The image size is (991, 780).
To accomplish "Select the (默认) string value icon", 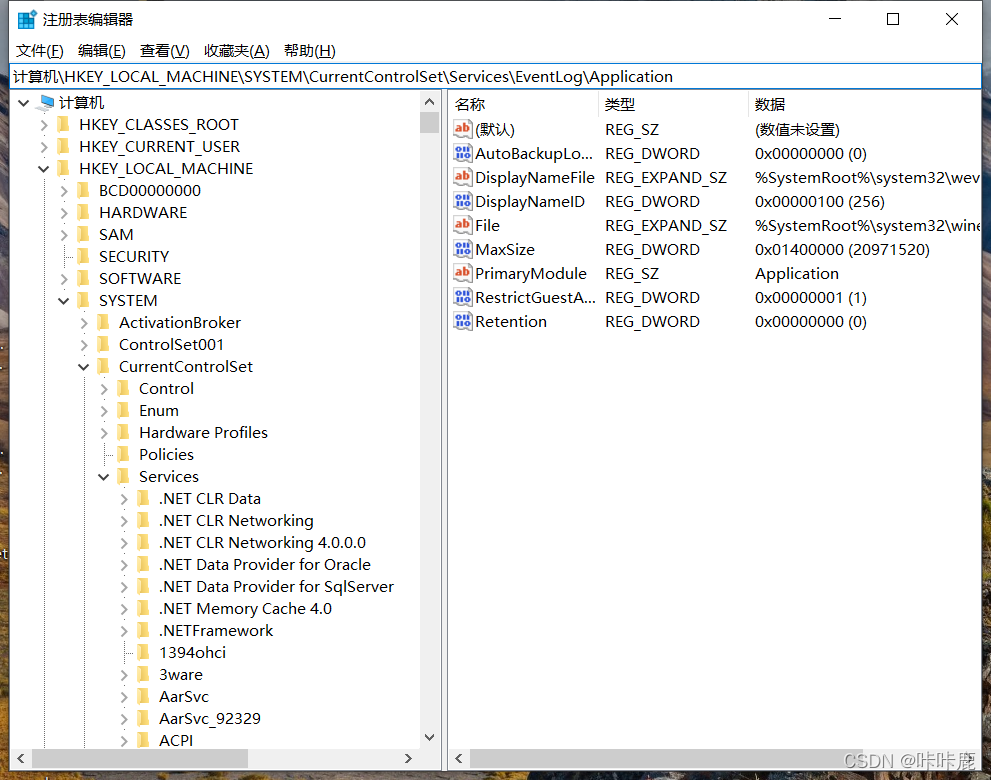I will pos(463,129).
